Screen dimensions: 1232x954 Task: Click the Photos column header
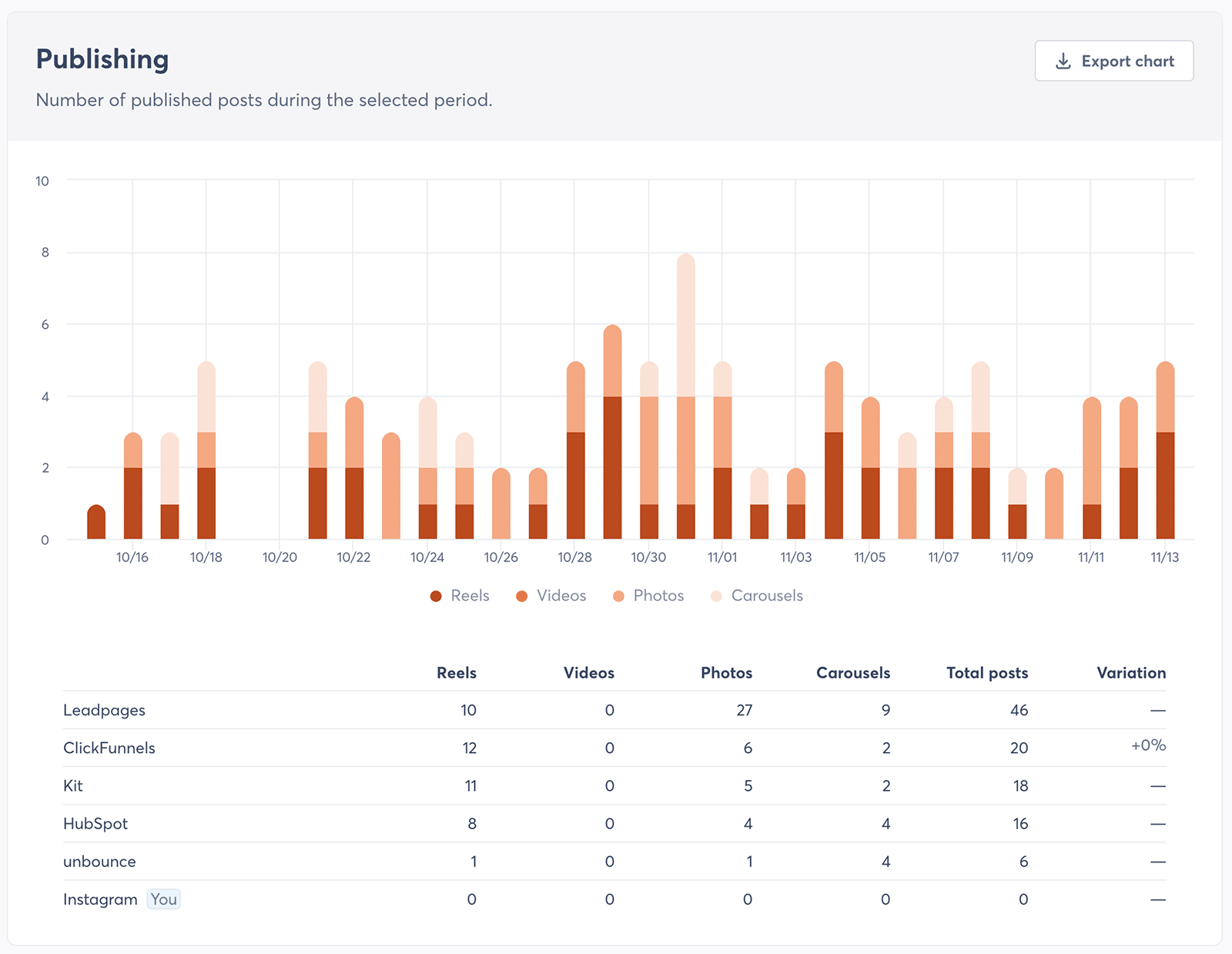[726, 673]
